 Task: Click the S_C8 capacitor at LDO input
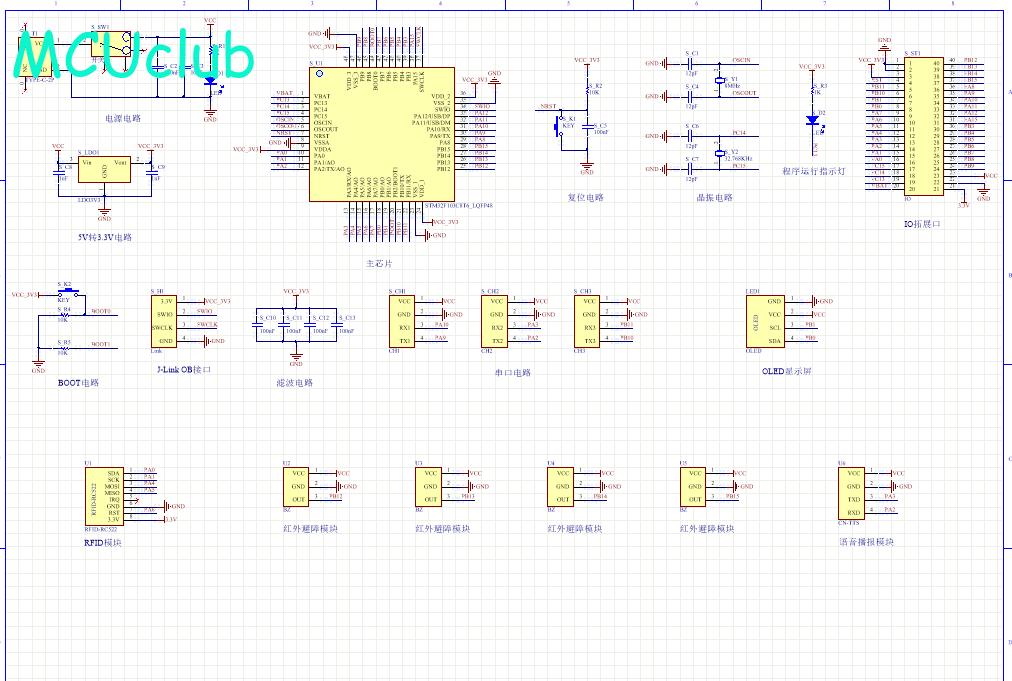pyautogui.click(x=59, y=172)
